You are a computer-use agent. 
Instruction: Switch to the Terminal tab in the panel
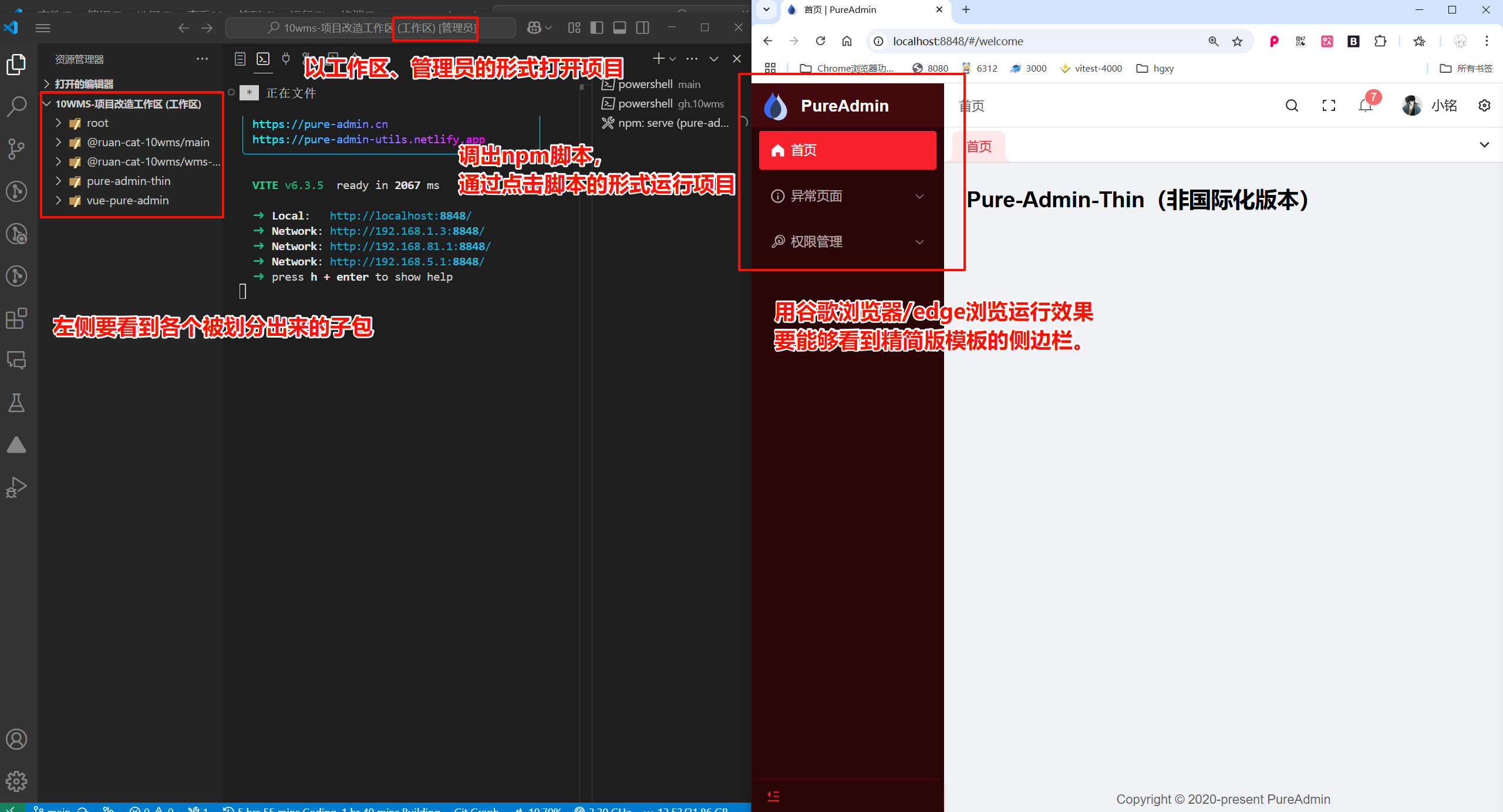pos(263,59)
